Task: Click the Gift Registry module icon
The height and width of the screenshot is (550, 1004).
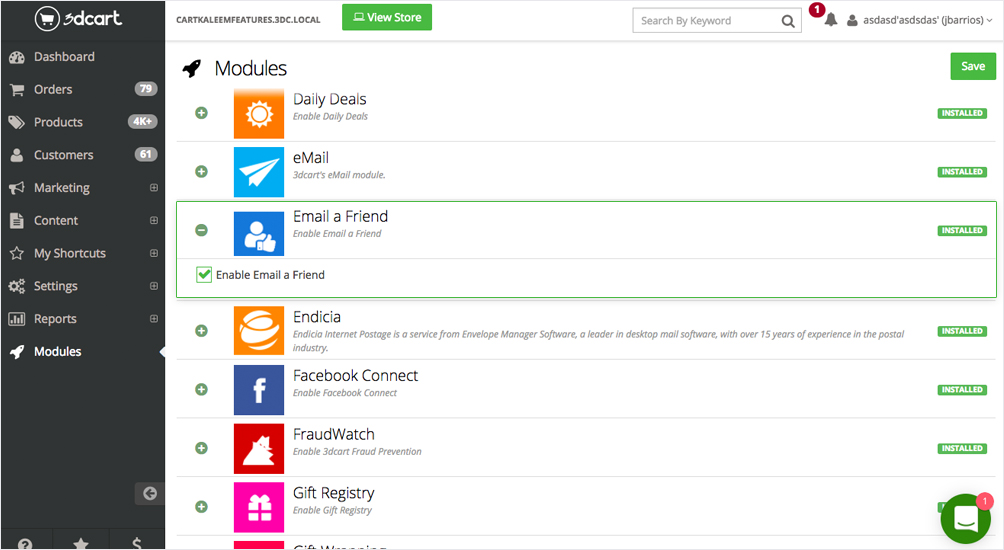Action: click(x=259, y=507)
